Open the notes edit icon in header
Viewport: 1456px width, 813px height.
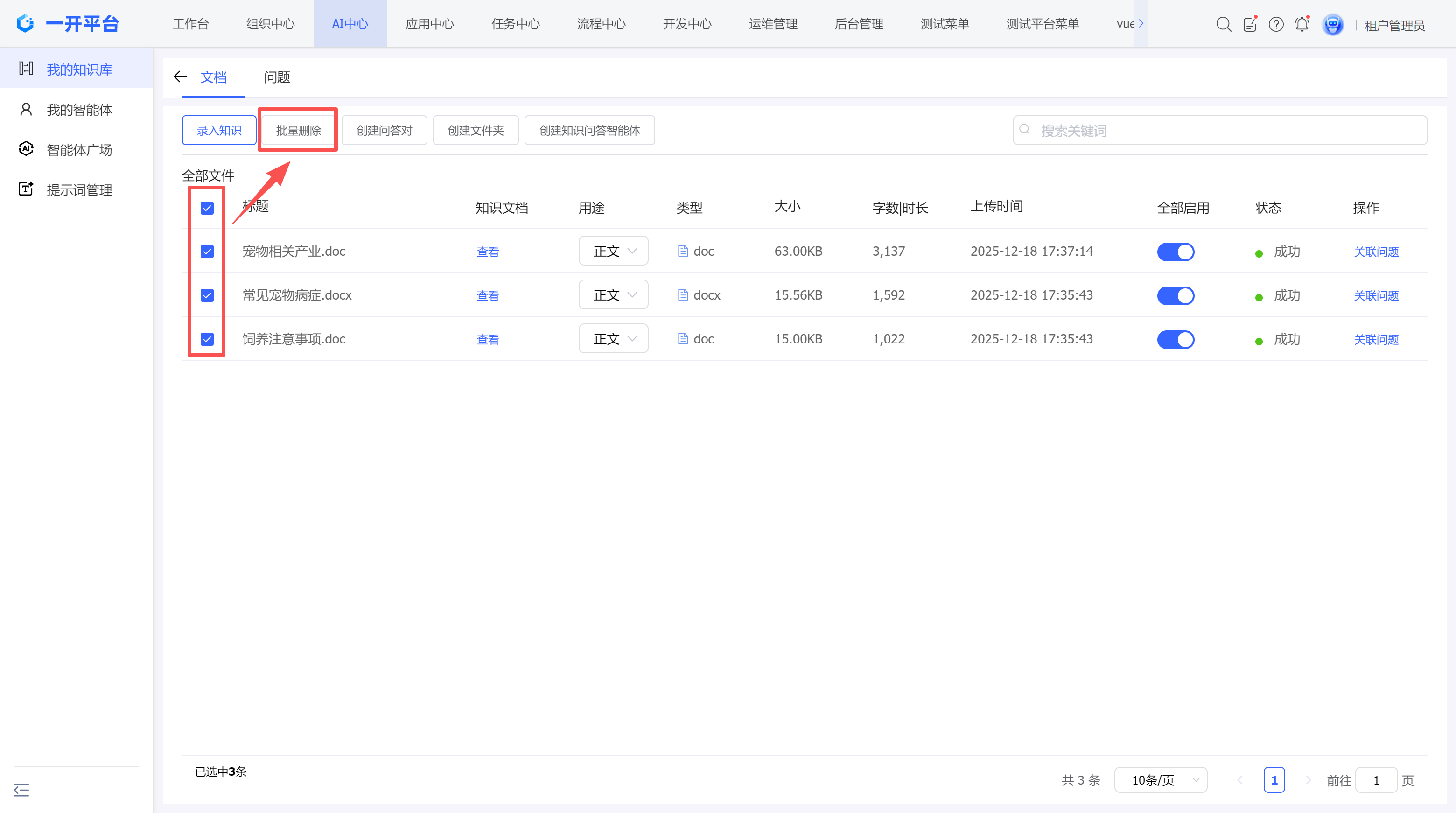click(x=1250, y=24)
